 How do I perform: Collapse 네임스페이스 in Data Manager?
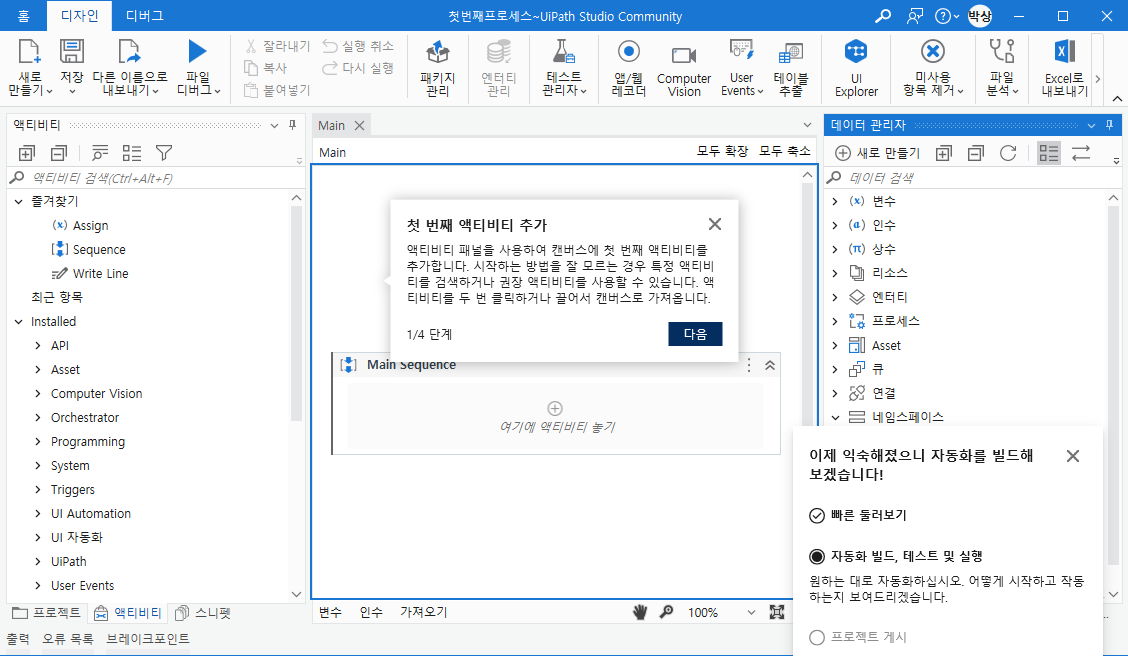click(835, 417)
